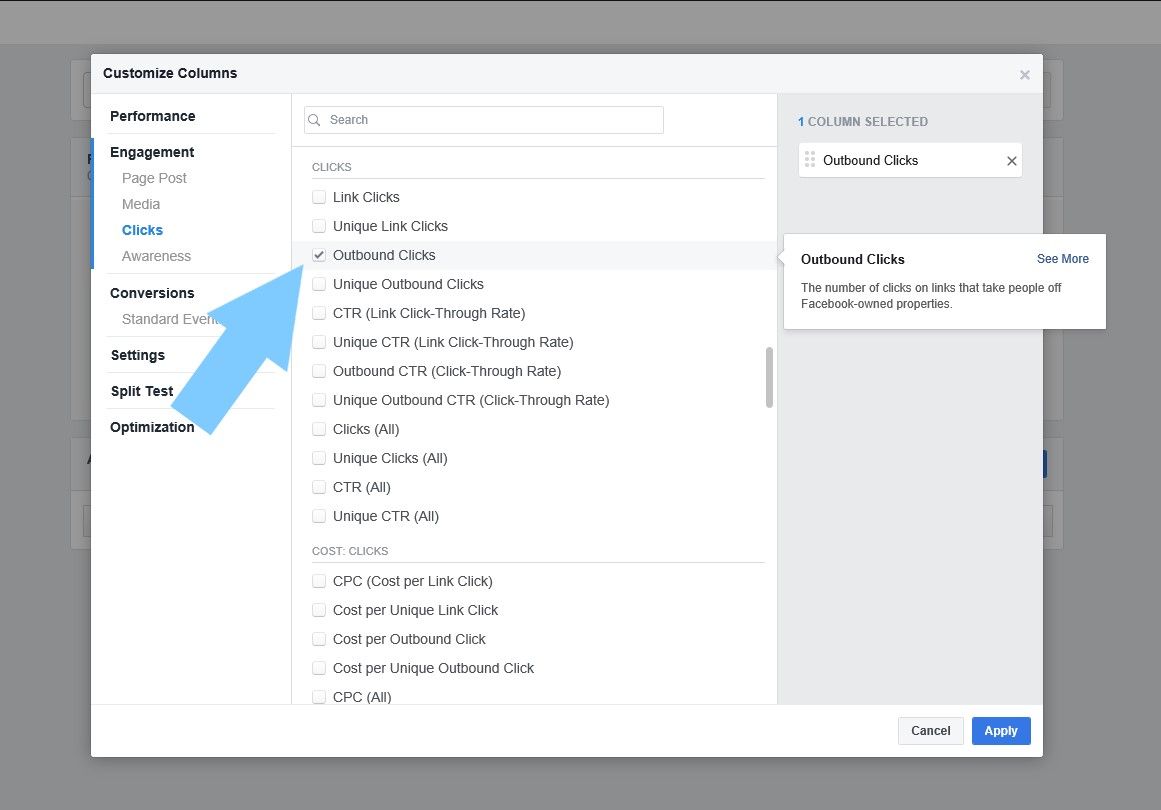Select the Clicks subsection
This screenshot has width=1161, height=810.
[x=142, y=230]
